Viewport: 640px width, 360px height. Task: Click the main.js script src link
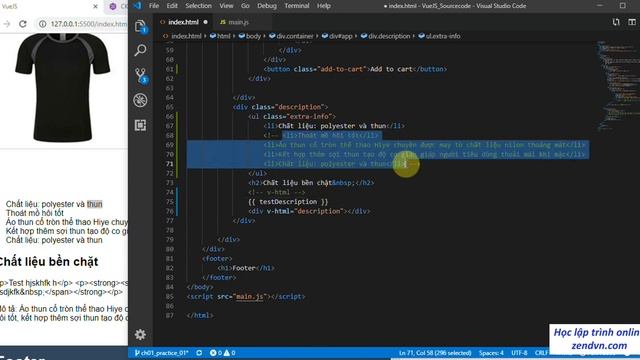point(249,296)
